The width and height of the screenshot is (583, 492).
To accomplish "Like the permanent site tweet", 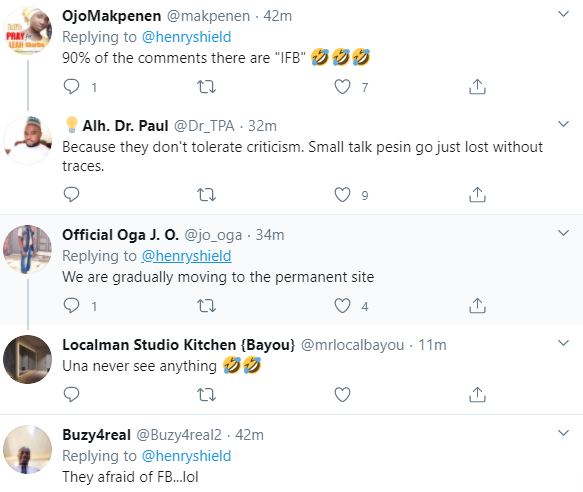I will tap(342, 306).
